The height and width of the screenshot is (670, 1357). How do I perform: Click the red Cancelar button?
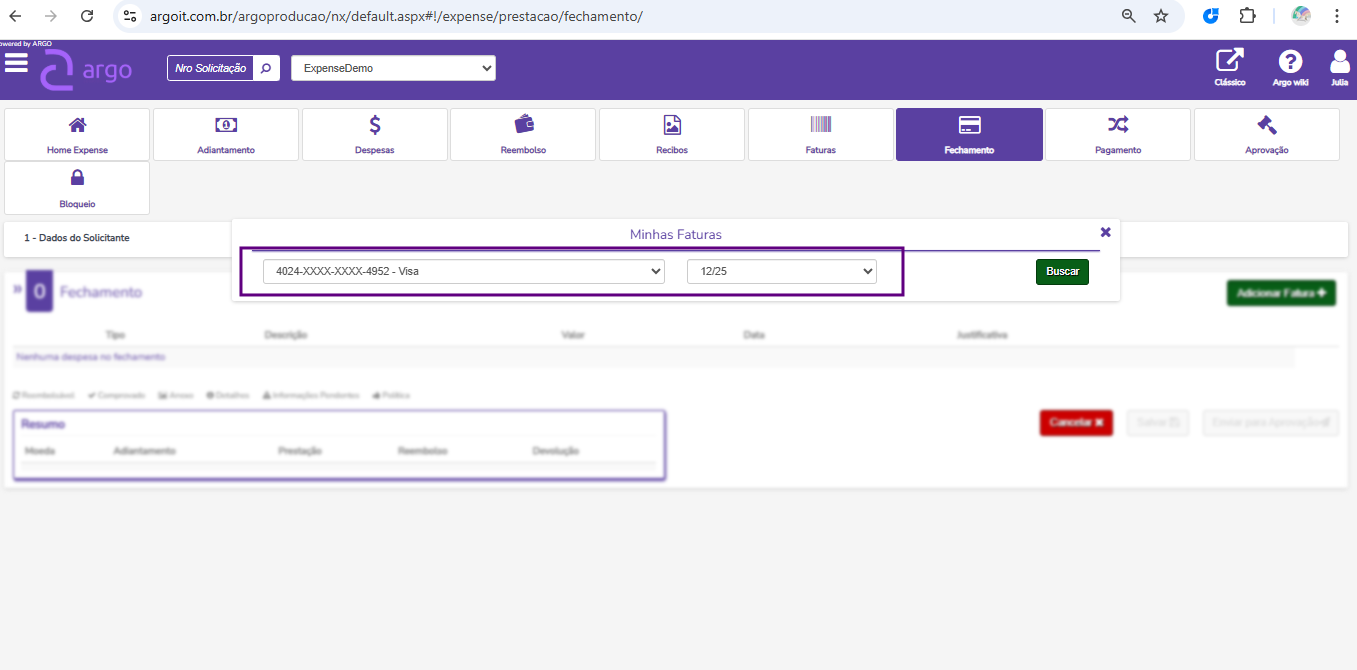tap(1075, 423)
